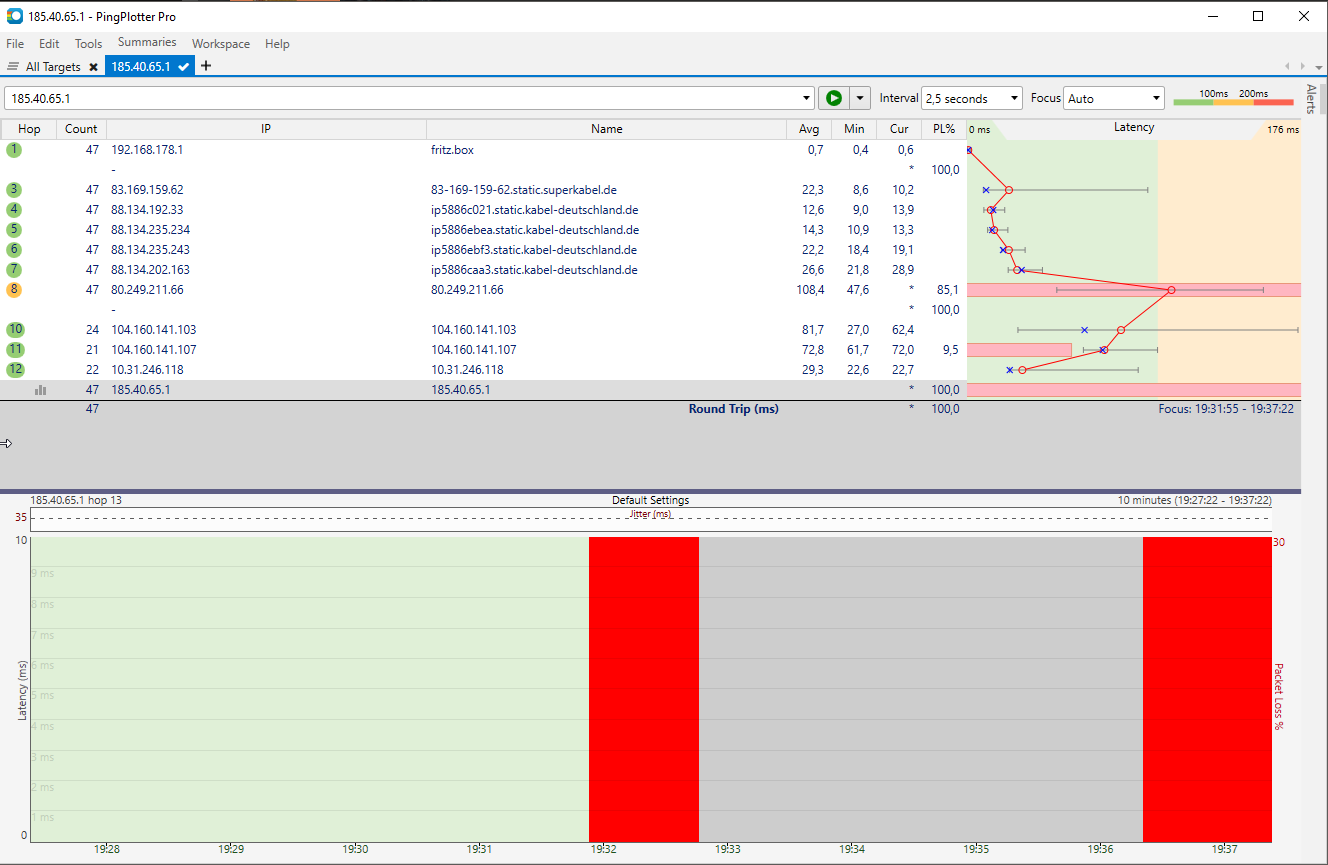Click the Min column header
The height and width of the screenshot is (865, 1328).
coord(854,129)
